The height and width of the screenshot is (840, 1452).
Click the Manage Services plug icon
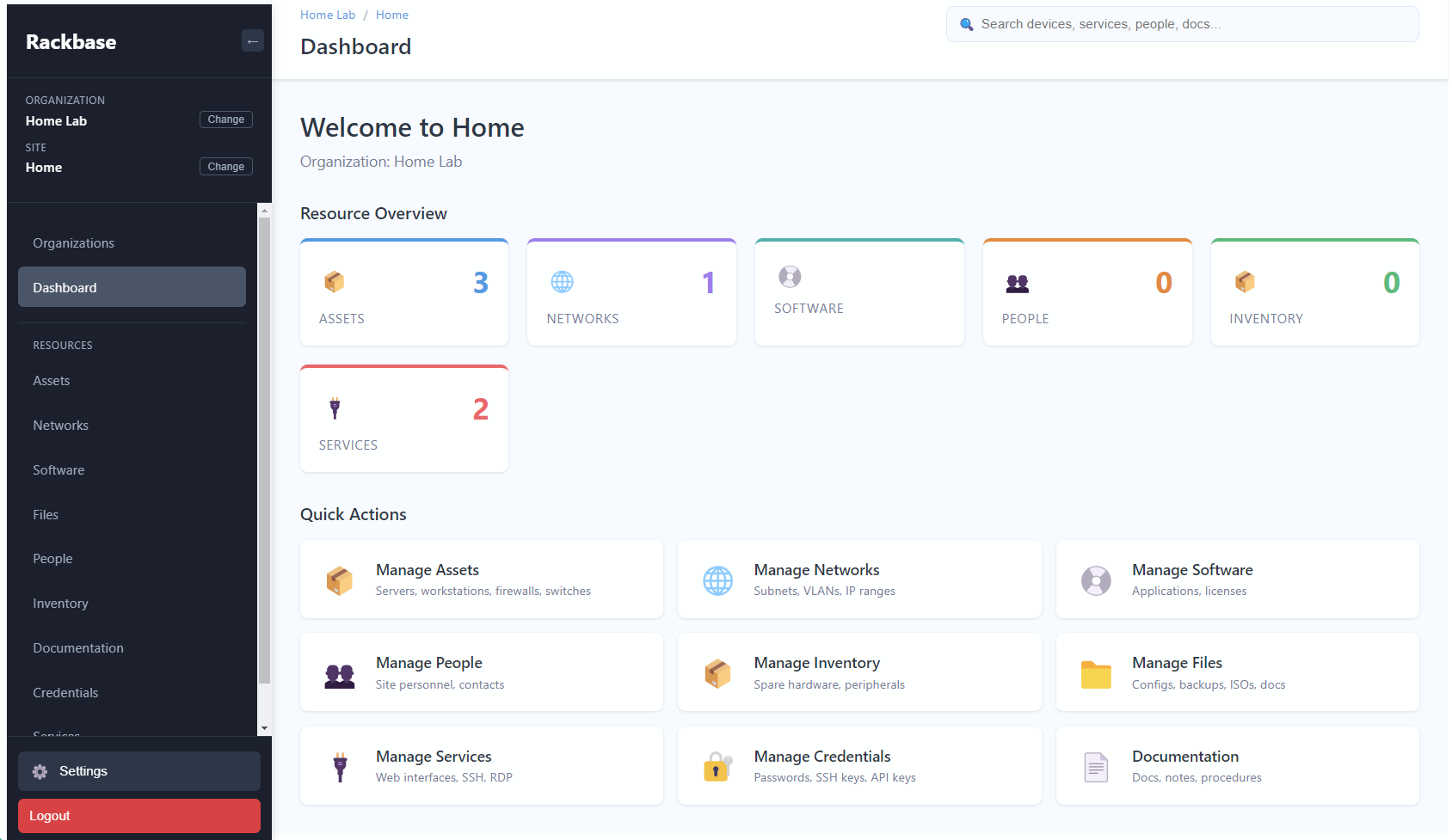(340, 767)
